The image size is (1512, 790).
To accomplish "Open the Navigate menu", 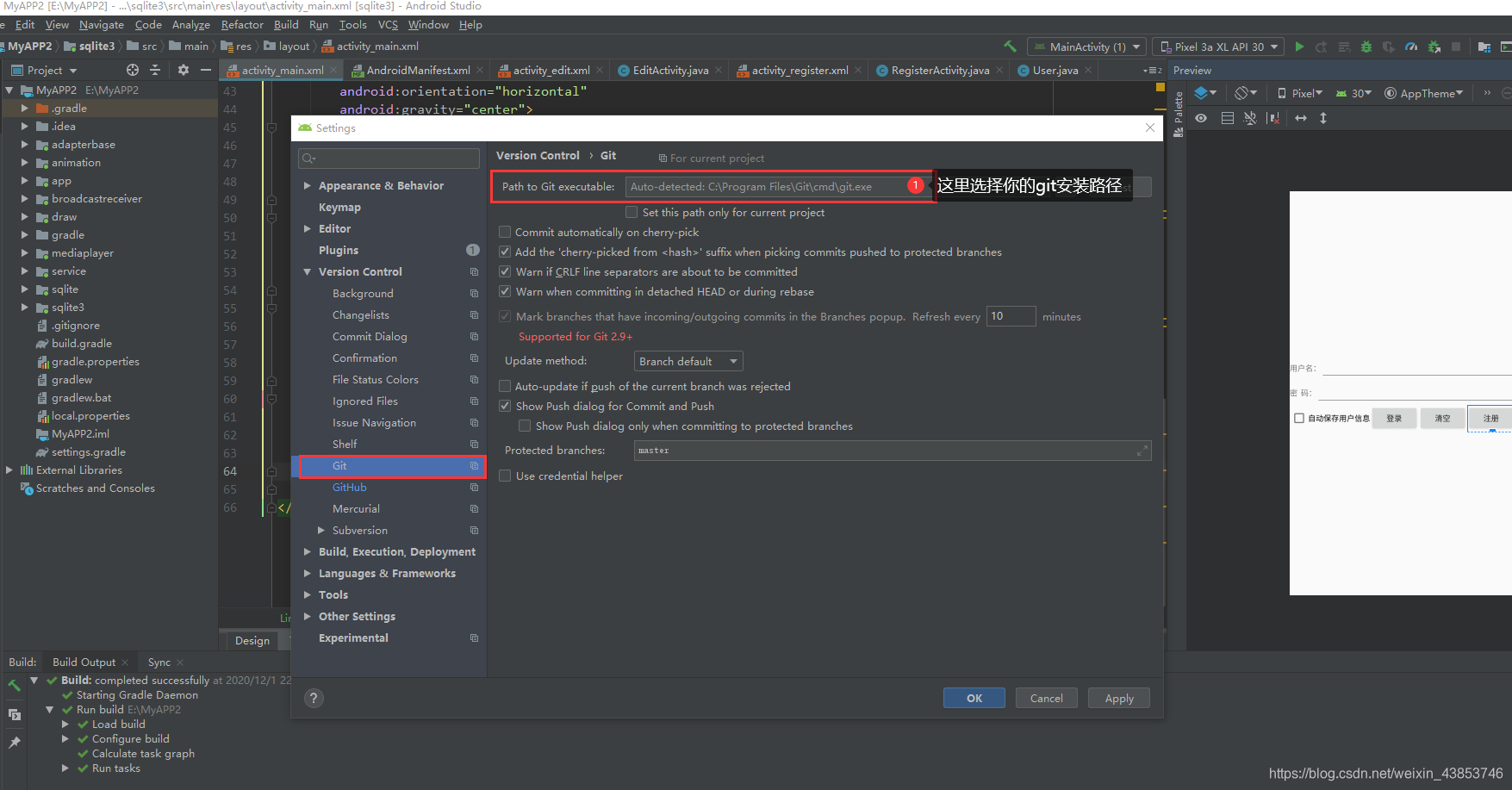I will coord(102,24).
